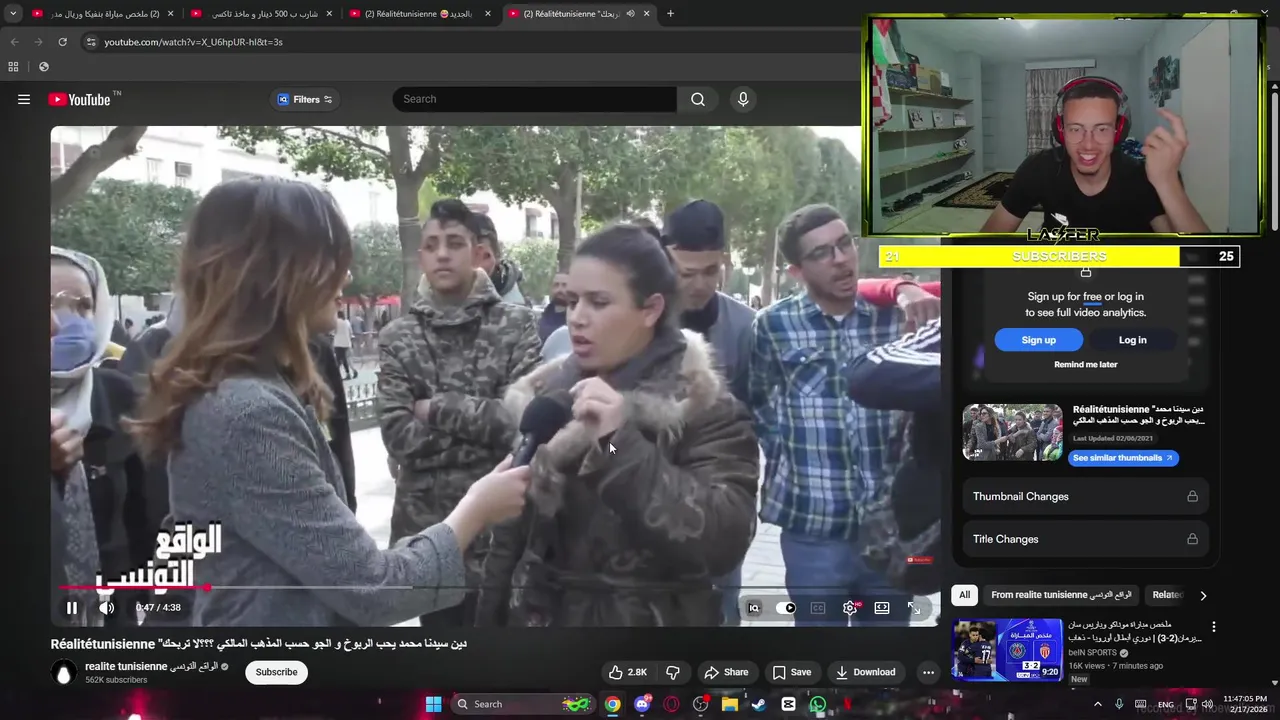Show hidden system tray icons chevron
The height and width of the screenshot is (720, 1280).
tap(1097, 704)
